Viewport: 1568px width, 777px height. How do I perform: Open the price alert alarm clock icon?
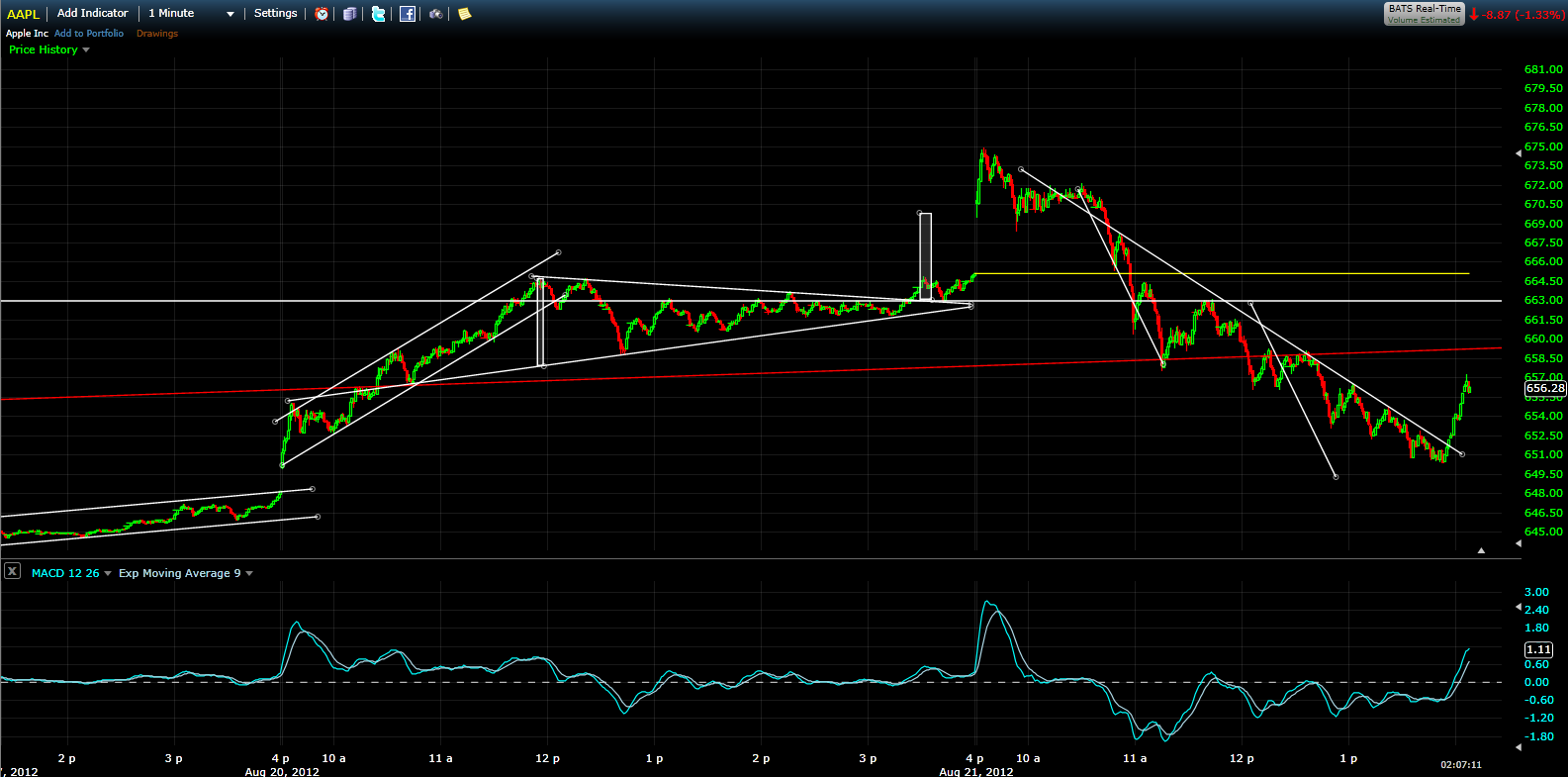pyautogui.click(x=322, y=14)
